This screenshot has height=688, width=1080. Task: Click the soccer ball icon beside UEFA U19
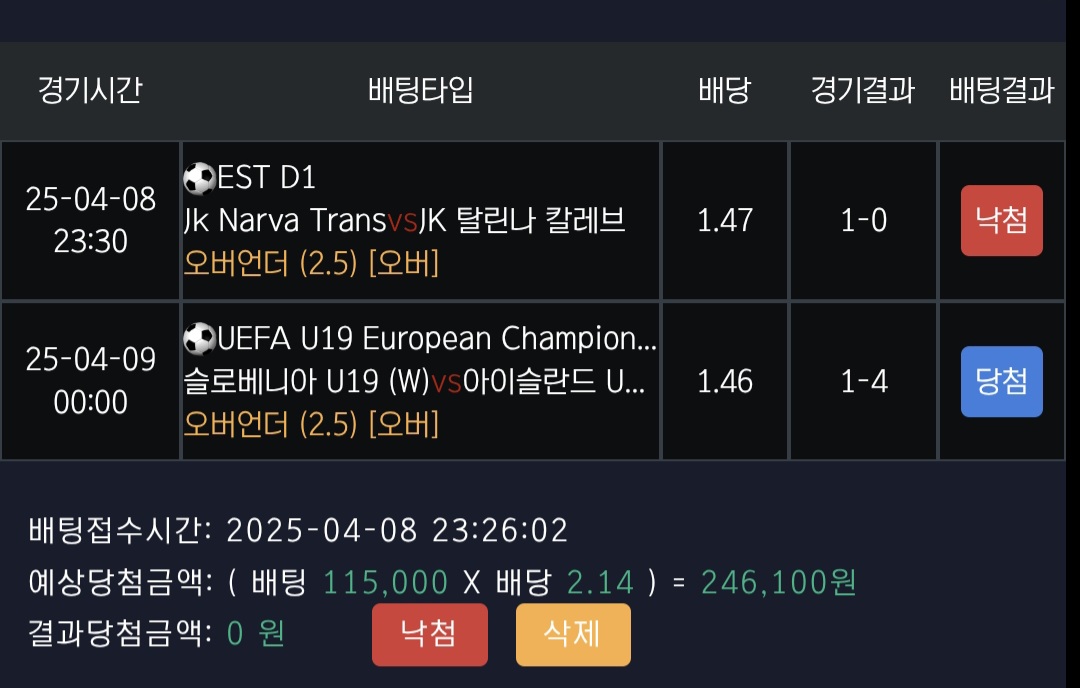199,339
